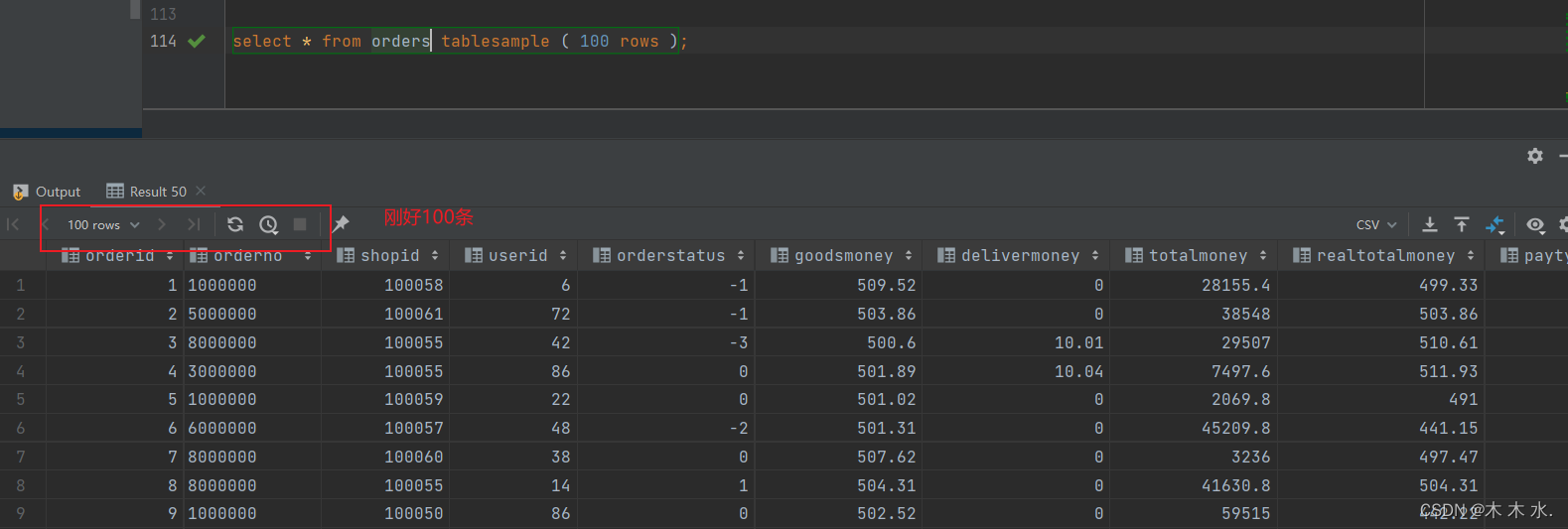Viewport: 1568px width, 529px height.
Task: Toggle sort arrows on goodsmoney column
Action: 909,256
